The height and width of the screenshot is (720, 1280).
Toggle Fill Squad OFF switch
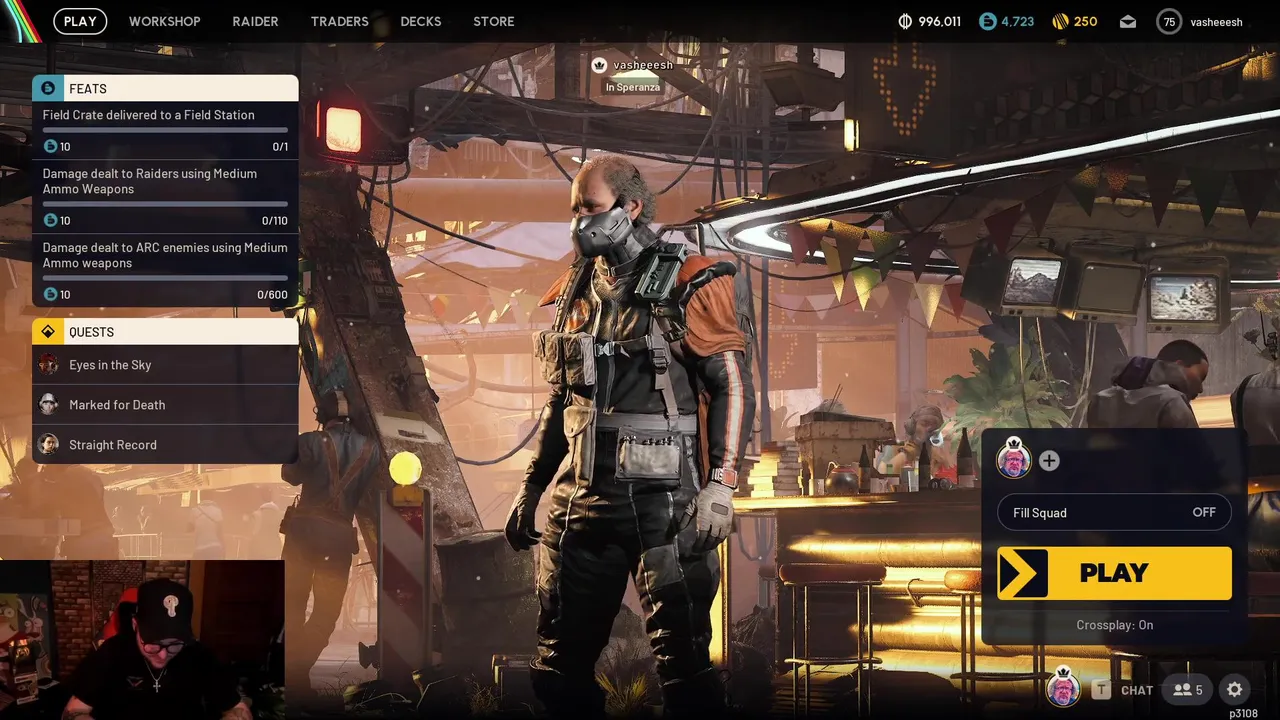point(1114,513)
